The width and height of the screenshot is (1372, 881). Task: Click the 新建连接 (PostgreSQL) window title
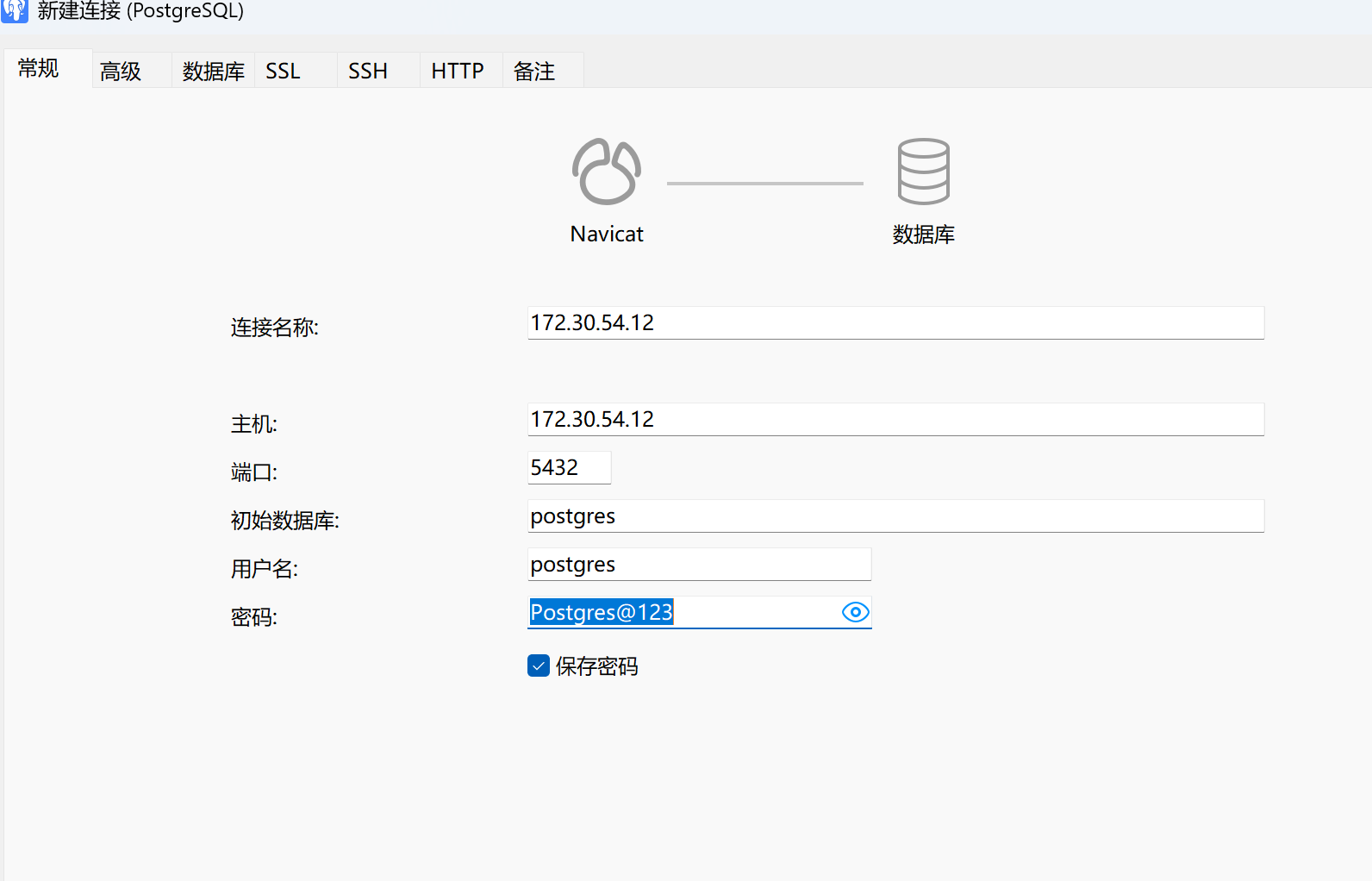coord(140,11)
